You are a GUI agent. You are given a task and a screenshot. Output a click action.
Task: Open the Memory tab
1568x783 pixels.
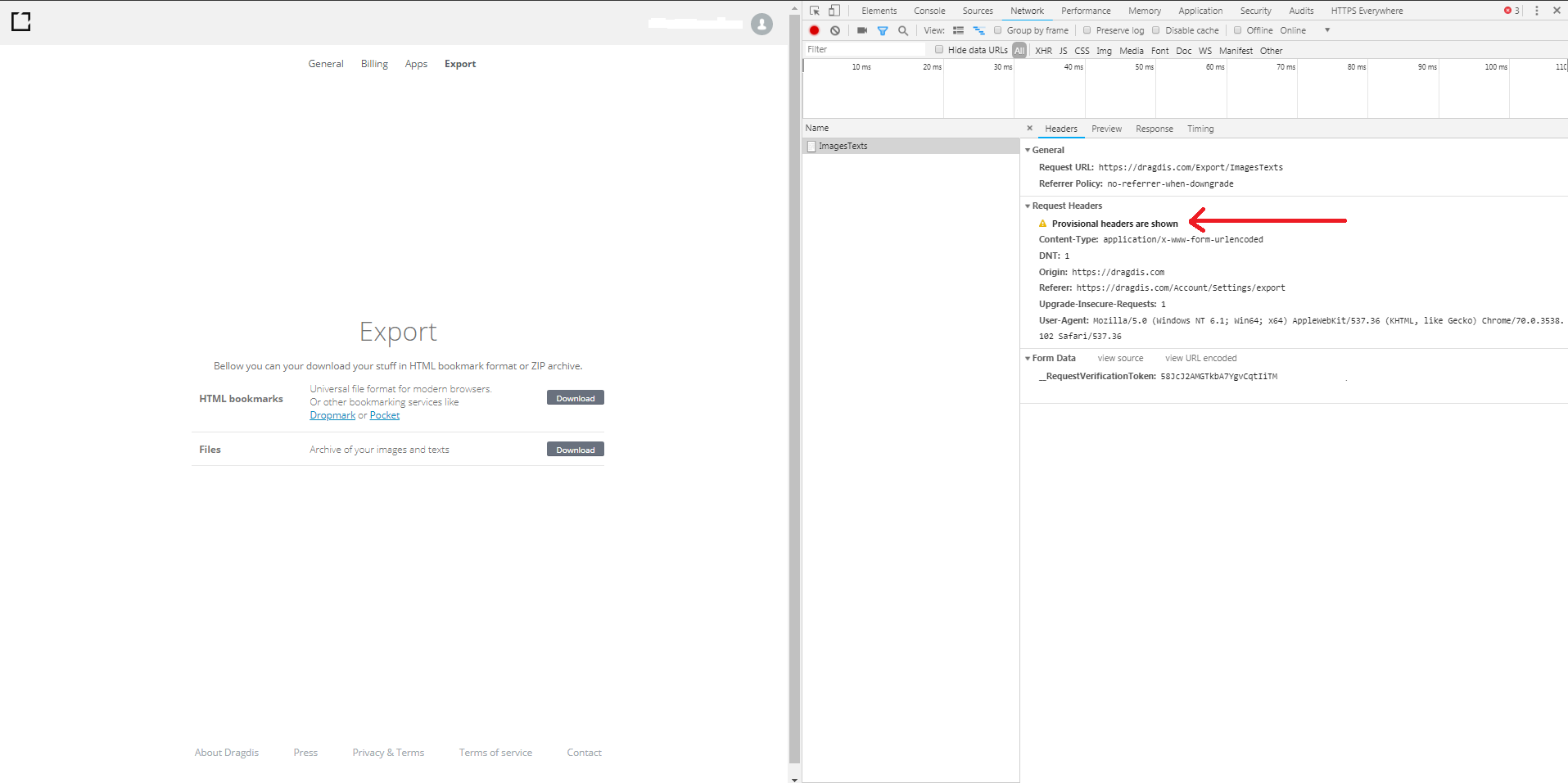tap(1145, 11)
